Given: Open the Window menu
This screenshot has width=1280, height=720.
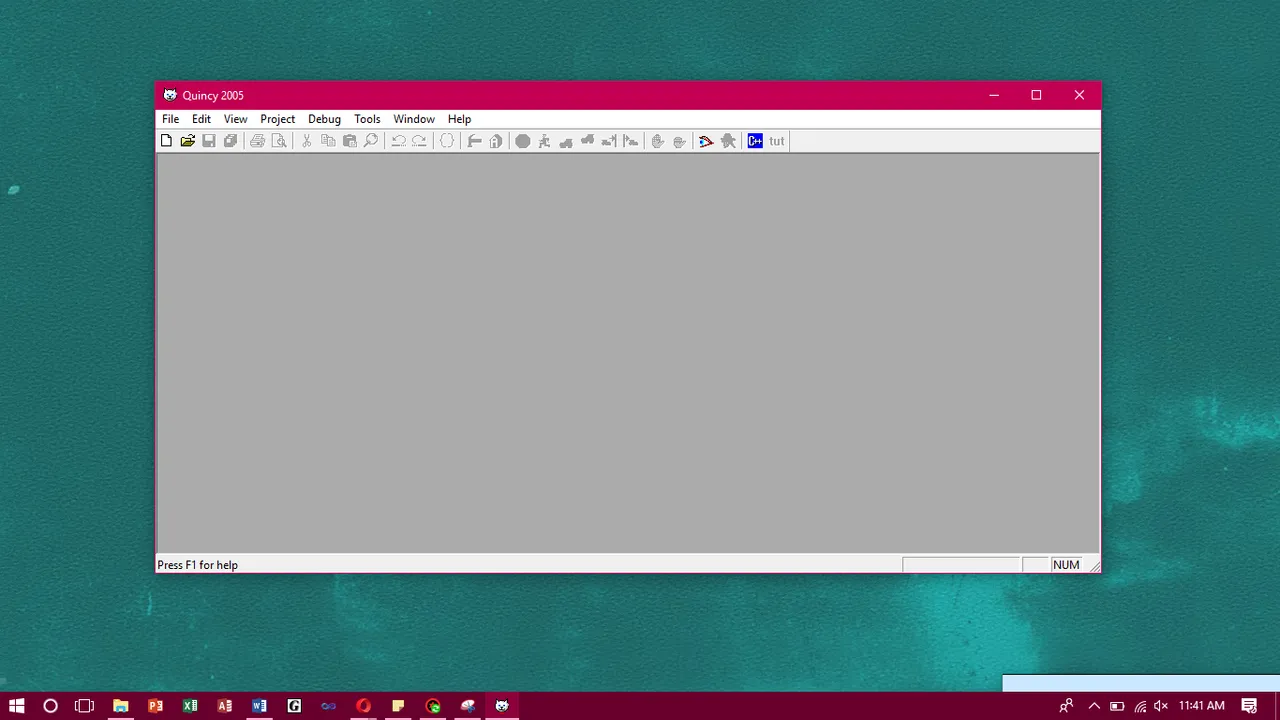Looking at the screenshot, I should [x=414, y=119].
